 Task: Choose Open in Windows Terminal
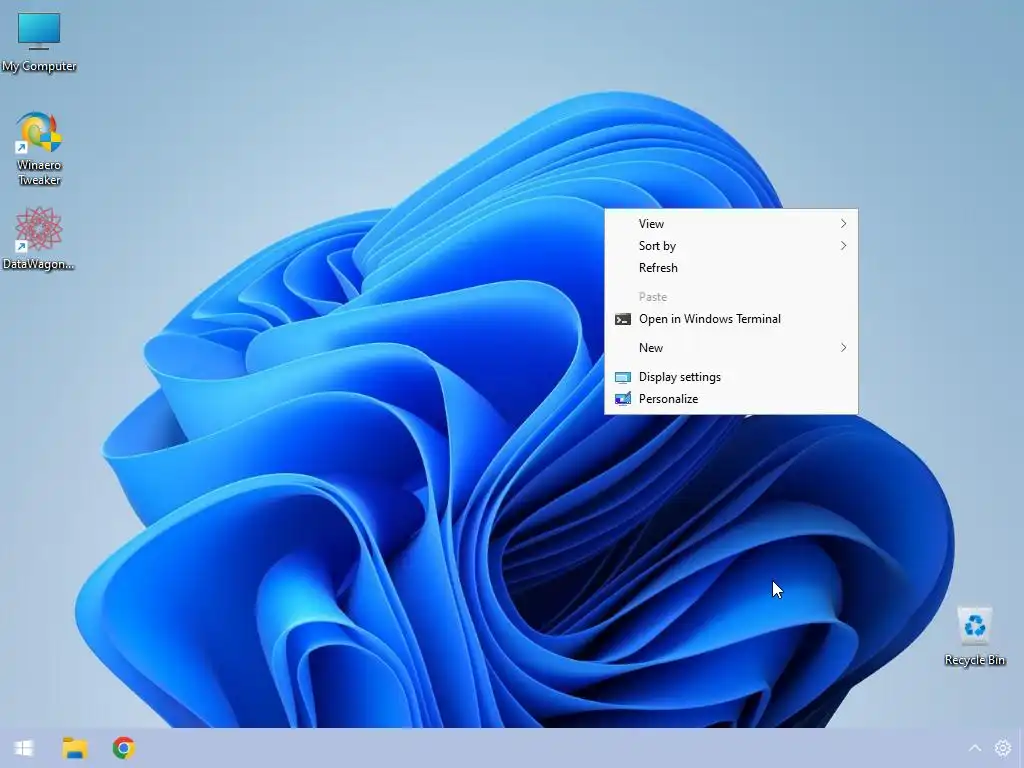[x=731, y=319]
